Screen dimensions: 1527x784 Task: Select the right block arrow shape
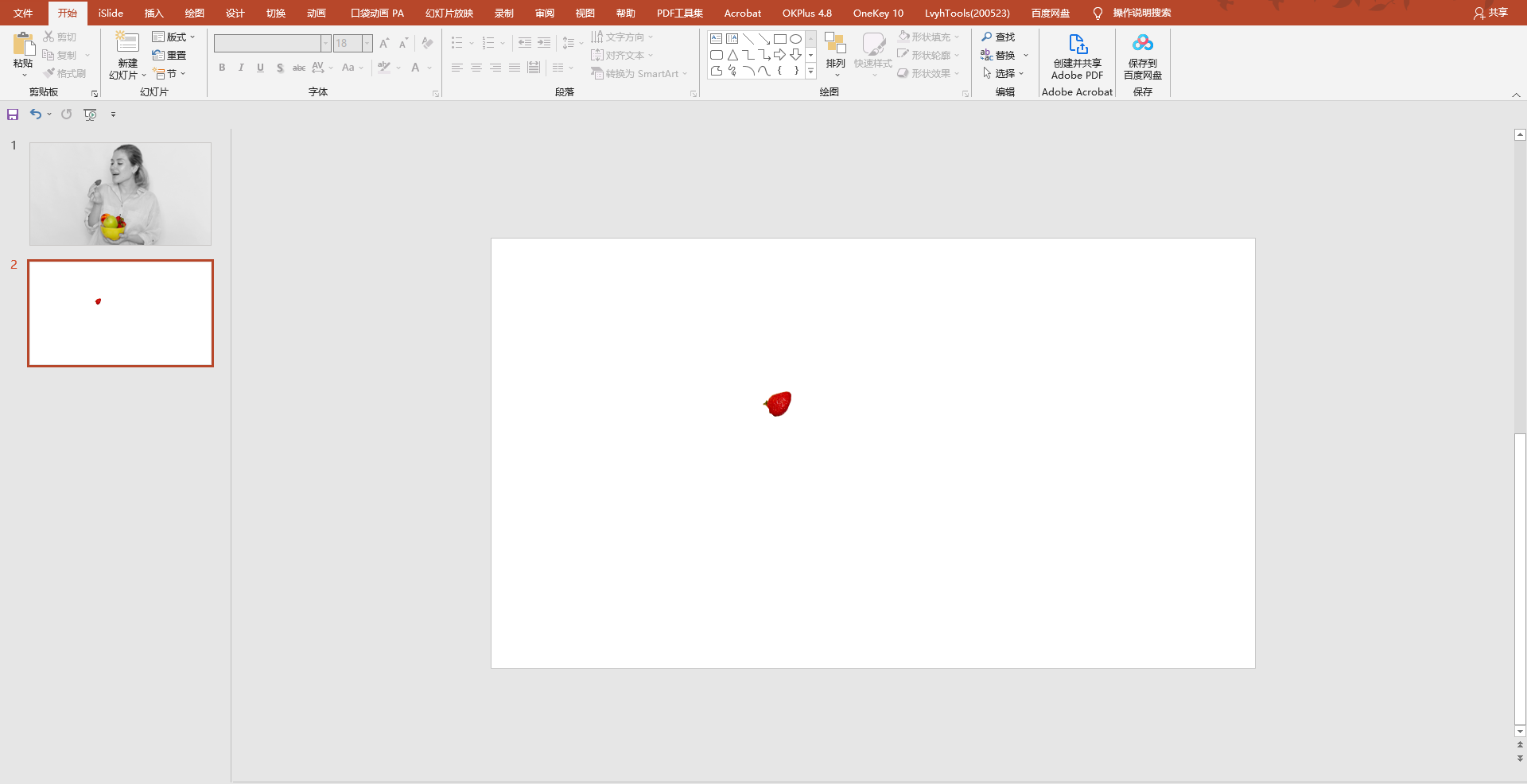780,55
